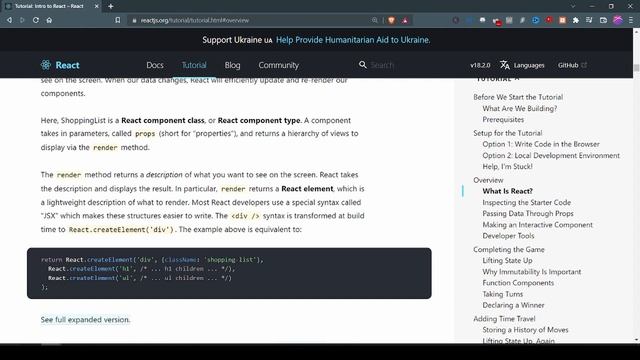Go to Prerequisites section
640x360 pixels.
503,120
